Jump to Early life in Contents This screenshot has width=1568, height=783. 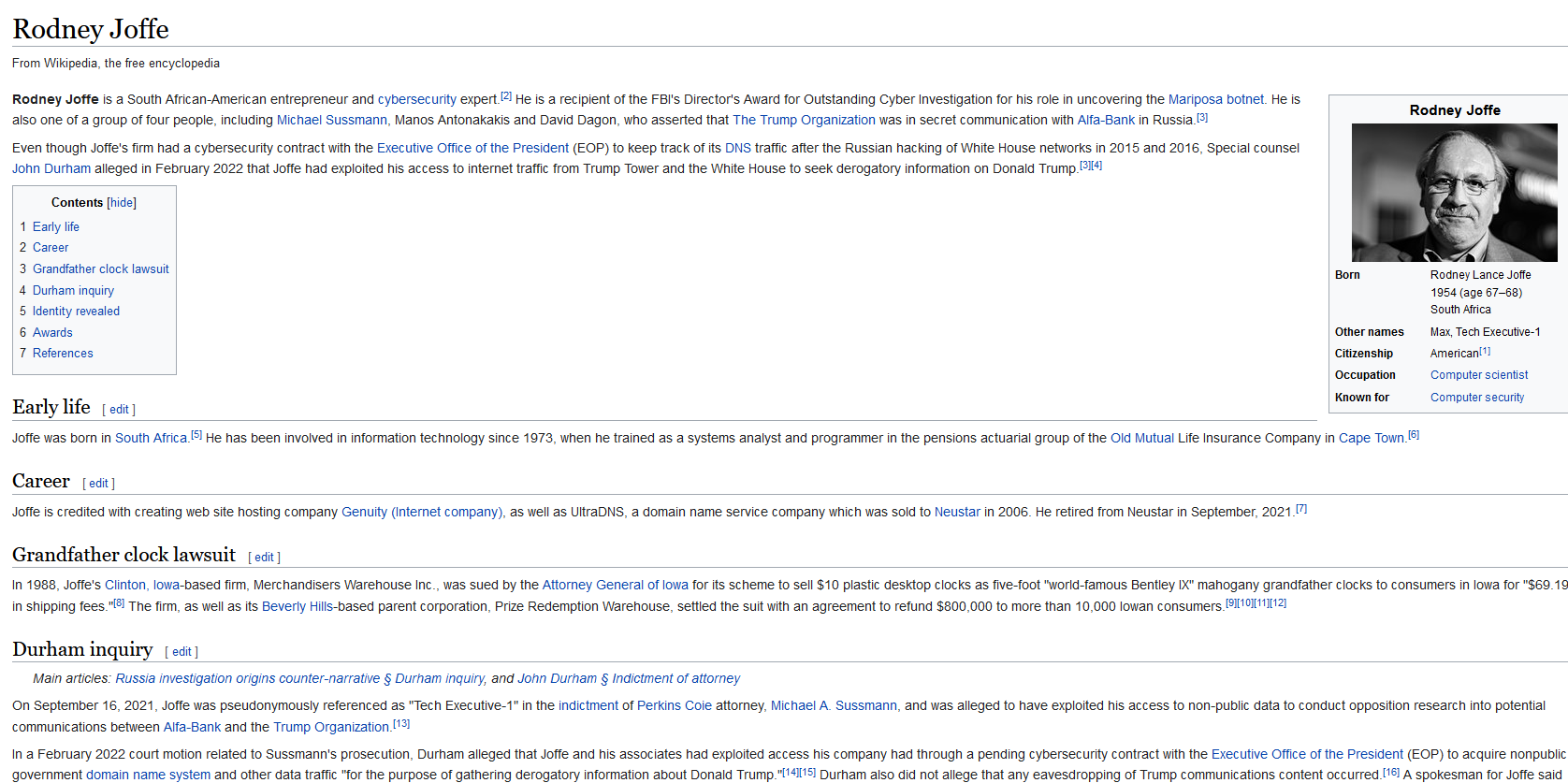[56, 226]
